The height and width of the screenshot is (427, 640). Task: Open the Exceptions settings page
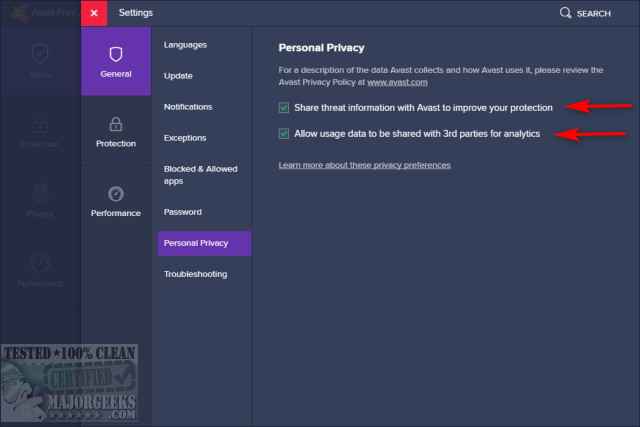pyautogui.click(x=185, y=138)
